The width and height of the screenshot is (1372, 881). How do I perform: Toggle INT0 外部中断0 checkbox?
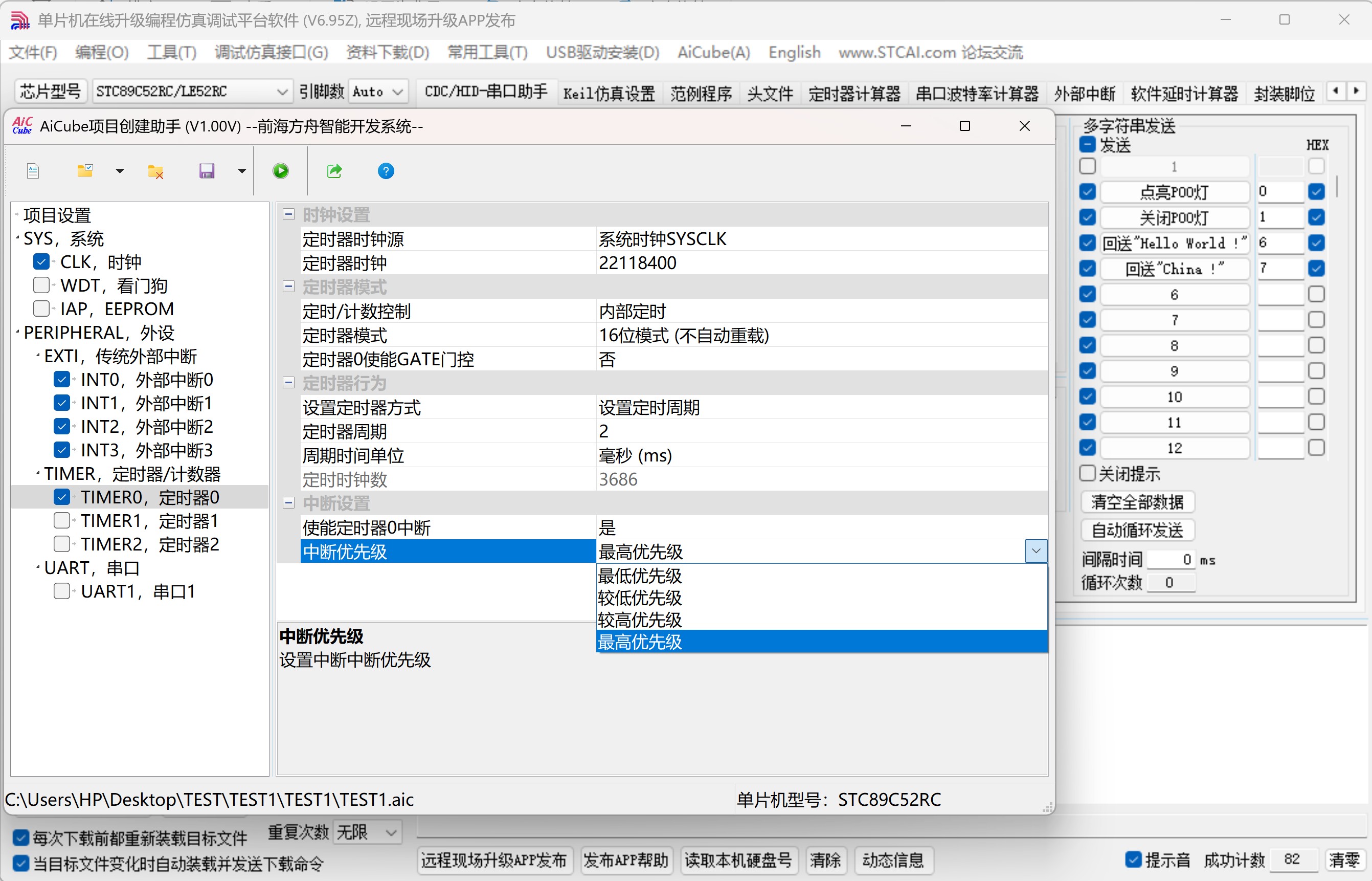click(x=62, y=379)
